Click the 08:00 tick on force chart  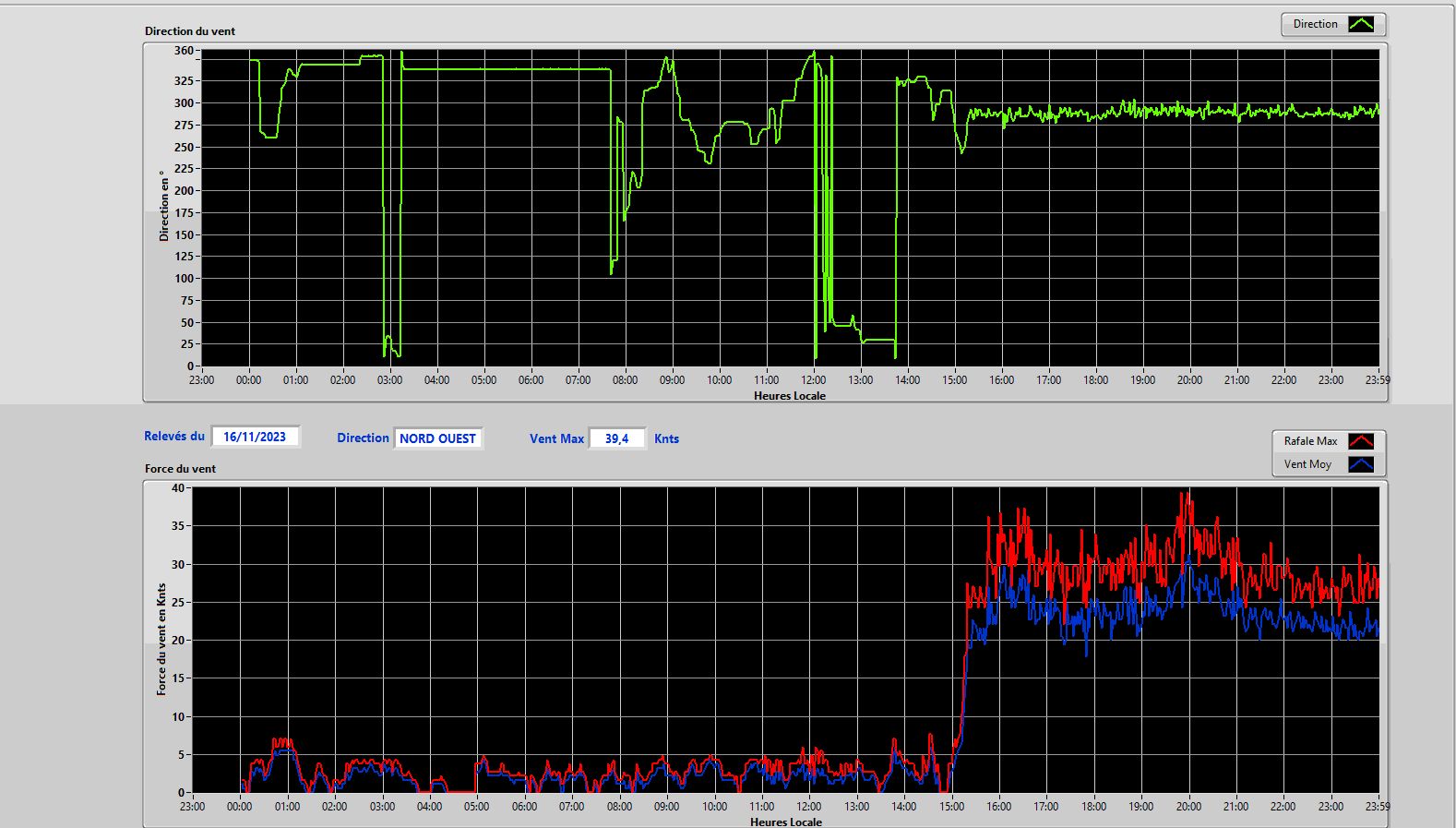point(619,806)
